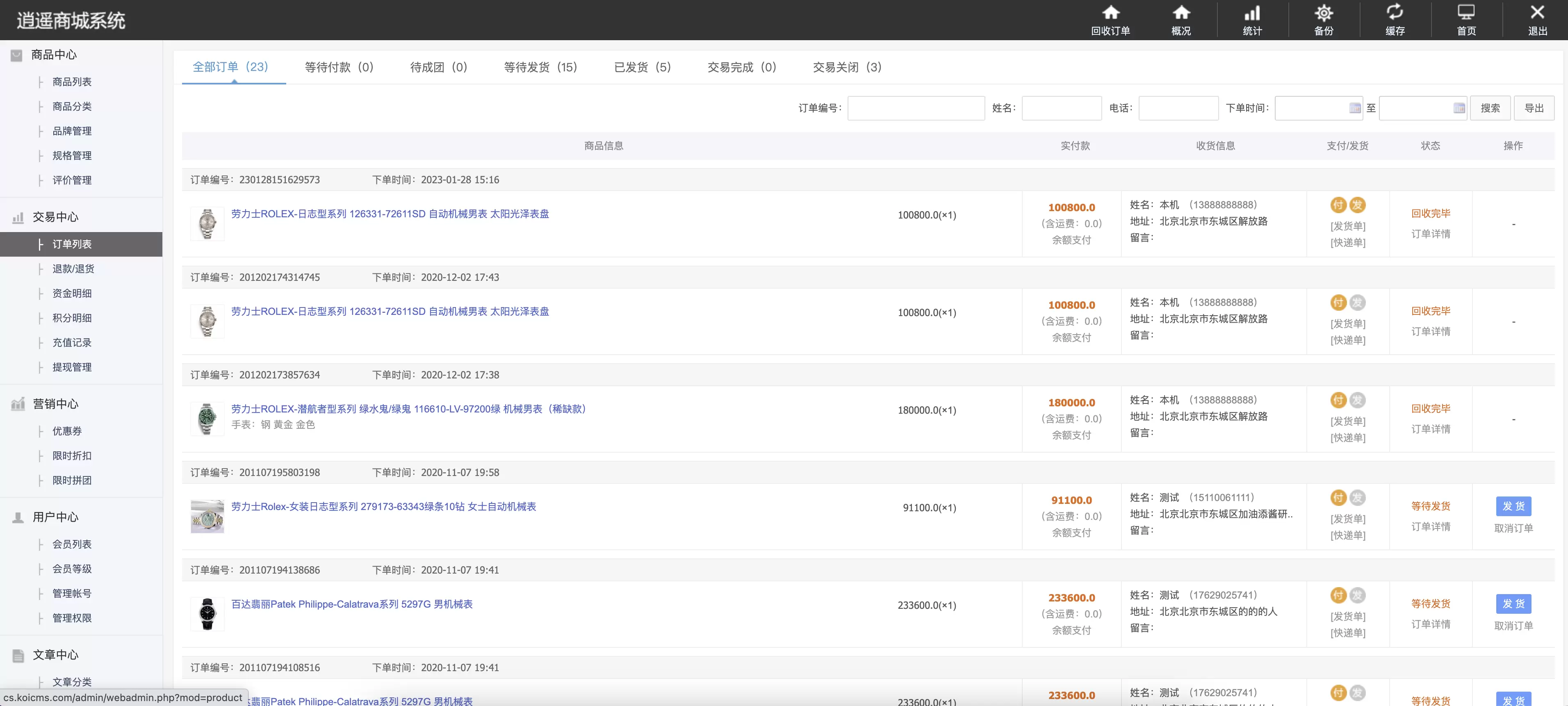The height and width of the screenshot is (706, 1568).
Task: Focus the 姓名 search field
Action: click(x=1062, y=108)
